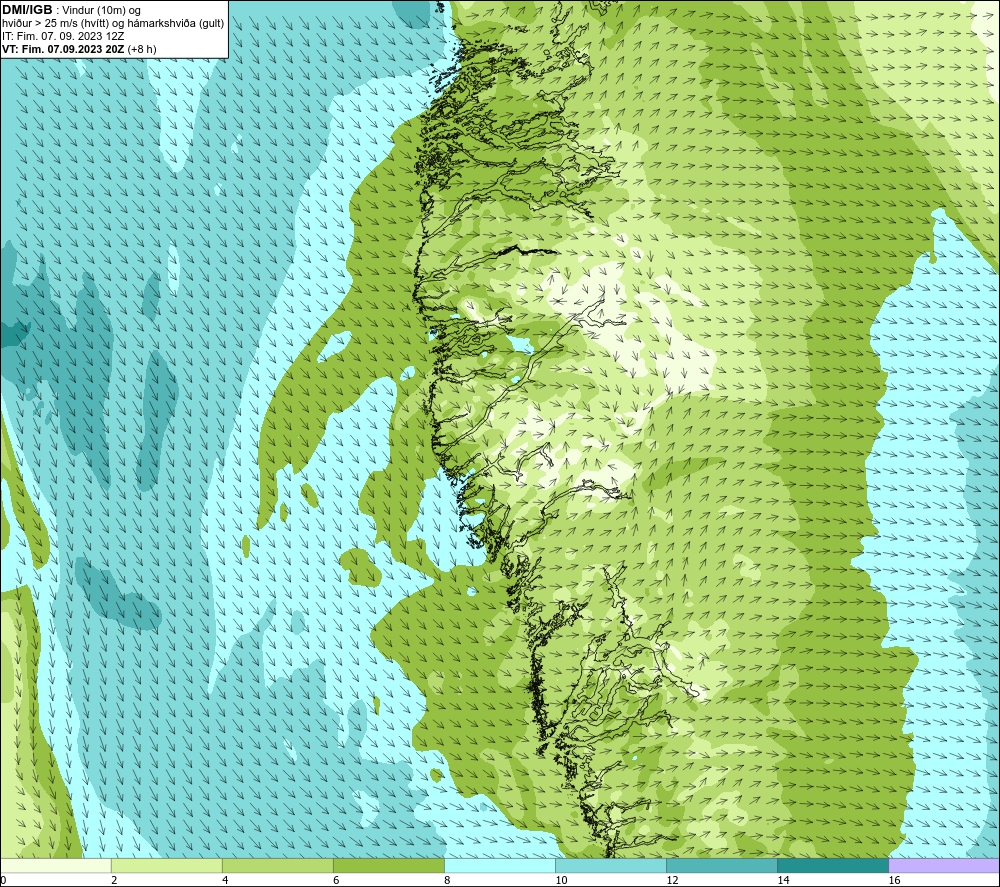Click the legend label '0'
This screenshot has width=1000, height=887.
4,881
